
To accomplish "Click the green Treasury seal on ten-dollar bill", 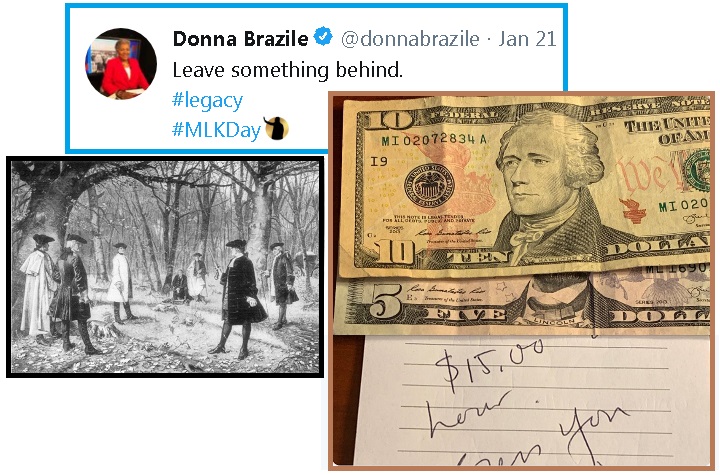I will (x=696, y=170).
